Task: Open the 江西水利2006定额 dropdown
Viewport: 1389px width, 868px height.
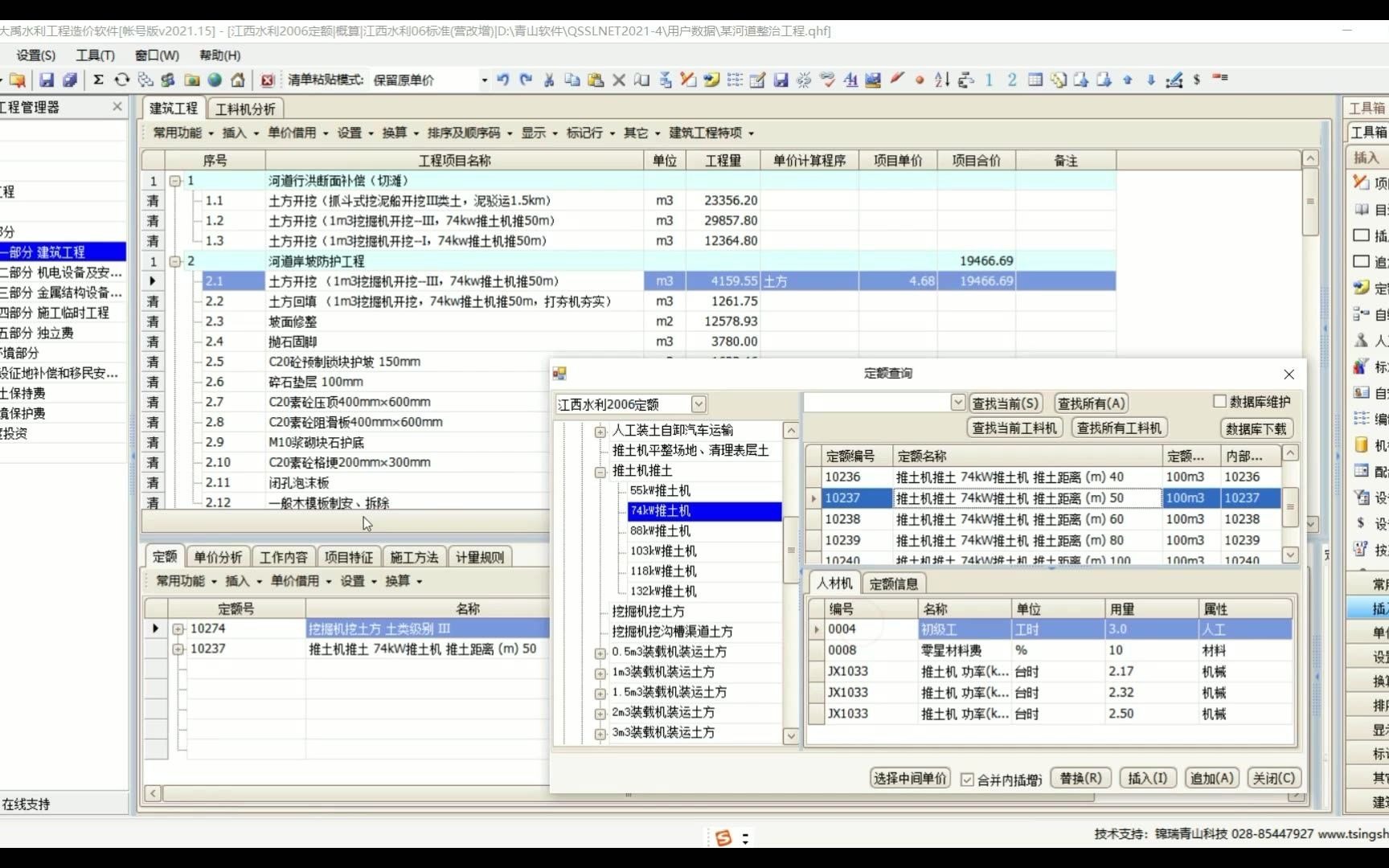Action: pyautogui.click(x=699, y=403)
